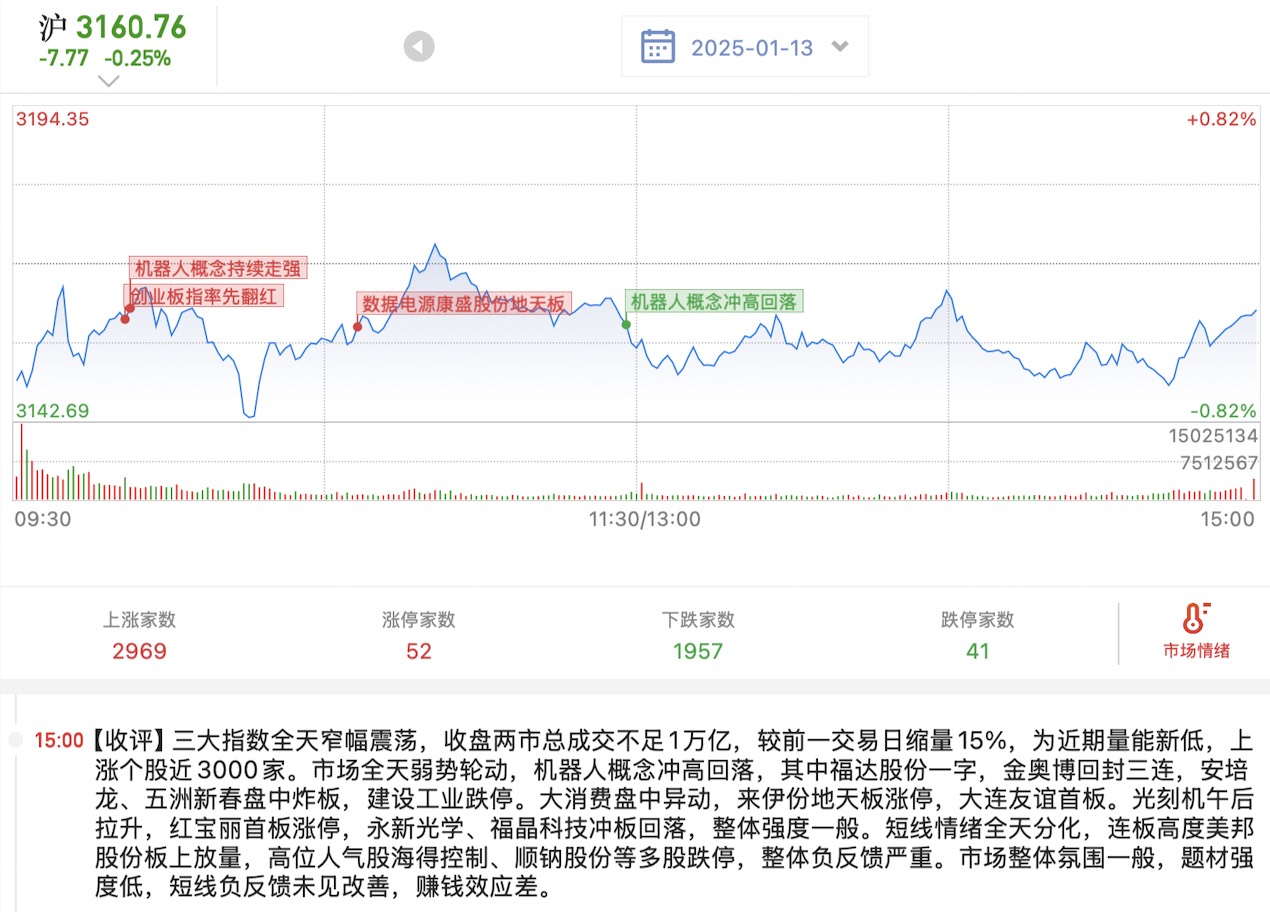Click the 2025-01-13 date selector text
1270x912 pixels.
(x=752, y=47)
